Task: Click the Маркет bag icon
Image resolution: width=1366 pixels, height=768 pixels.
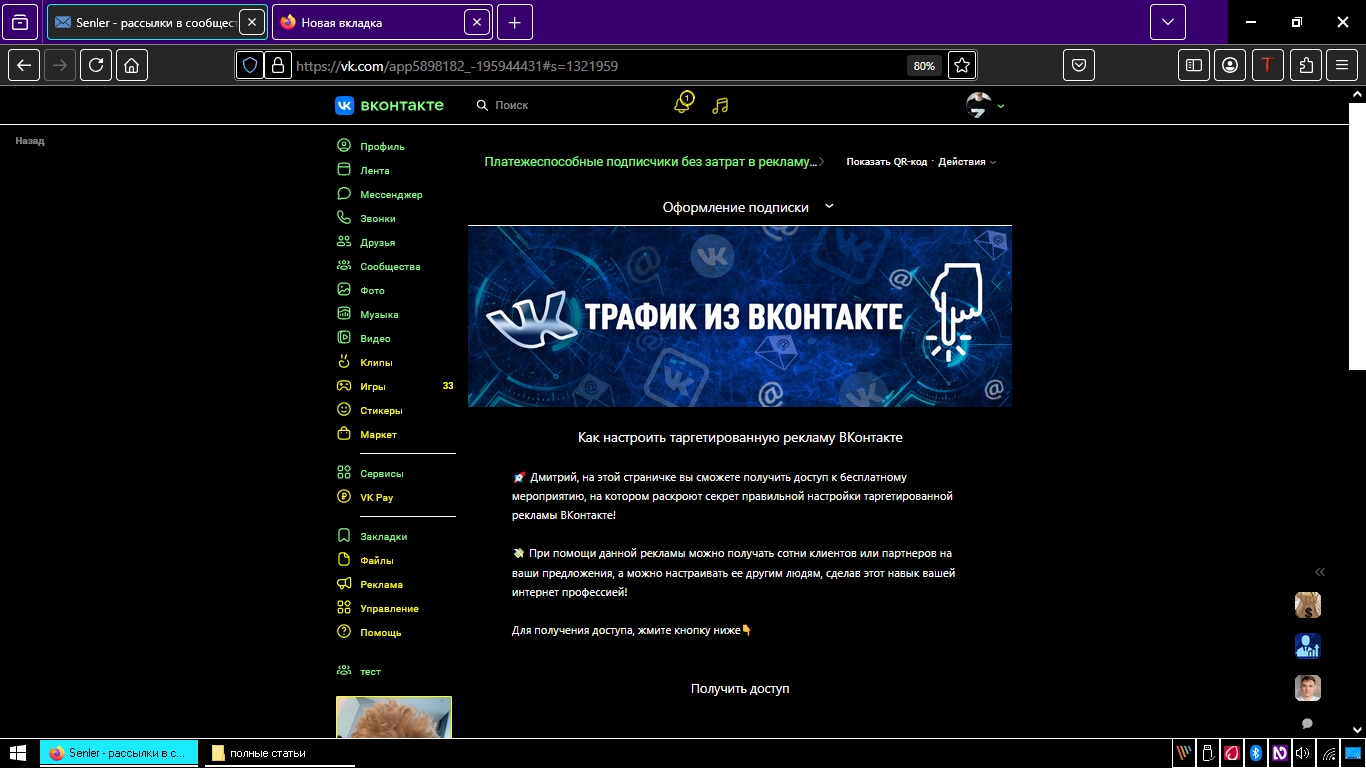Action: tap(344, 434)
